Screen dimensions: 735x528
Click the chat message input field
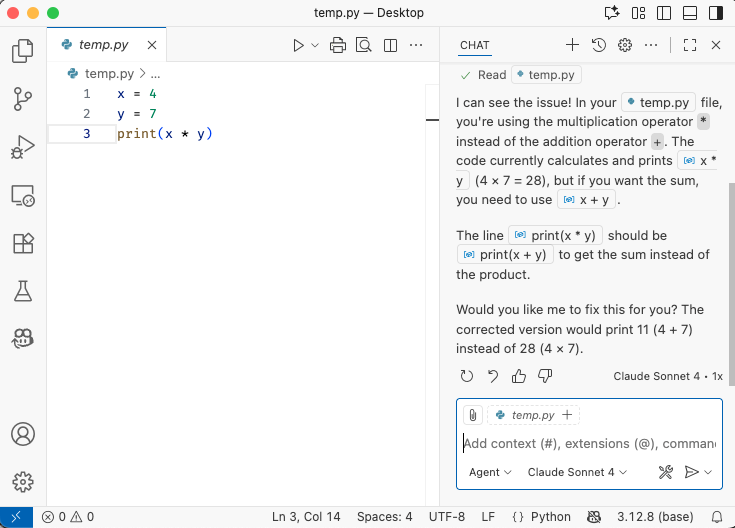[589, 444]
